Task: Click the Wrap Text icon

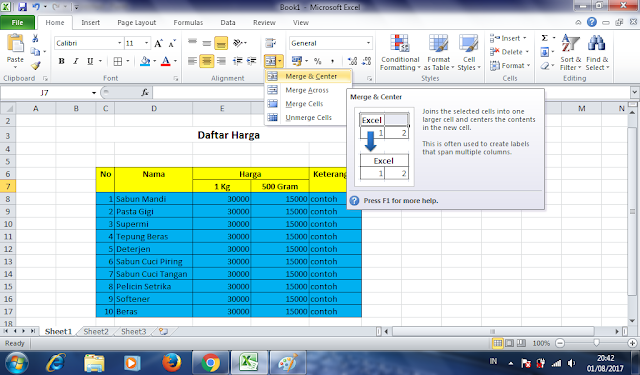Action: point(270,43)
